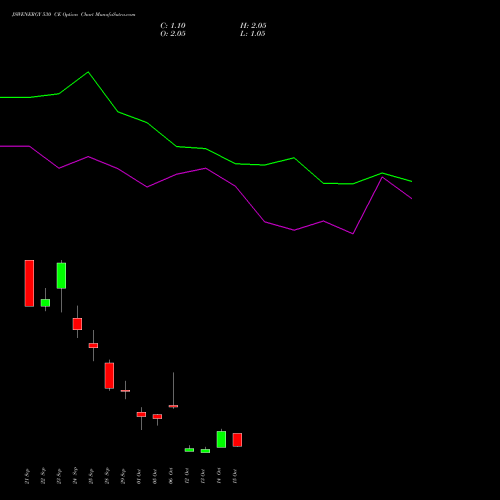Screen dimensions: 500x500
Task: Click the long-wick candle for 06 Oct
Action: click(x=173, y=406)
